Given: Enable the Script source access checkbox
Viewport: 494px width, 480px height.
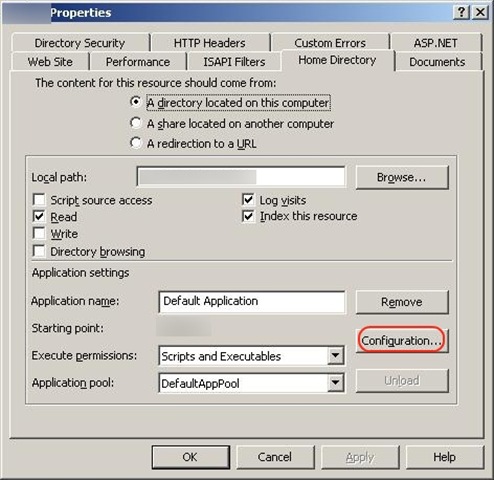Looking at the screenshot, I should pyautogui.click(x=39, y=200).
